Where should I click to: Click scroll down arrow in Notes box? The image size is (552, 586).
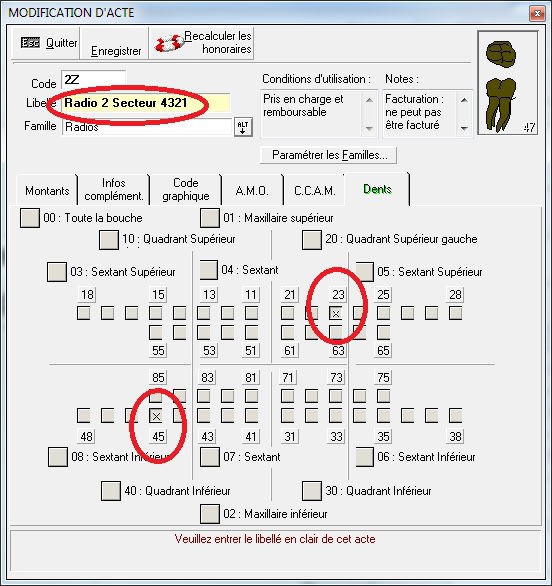click(x=464, y=128)
